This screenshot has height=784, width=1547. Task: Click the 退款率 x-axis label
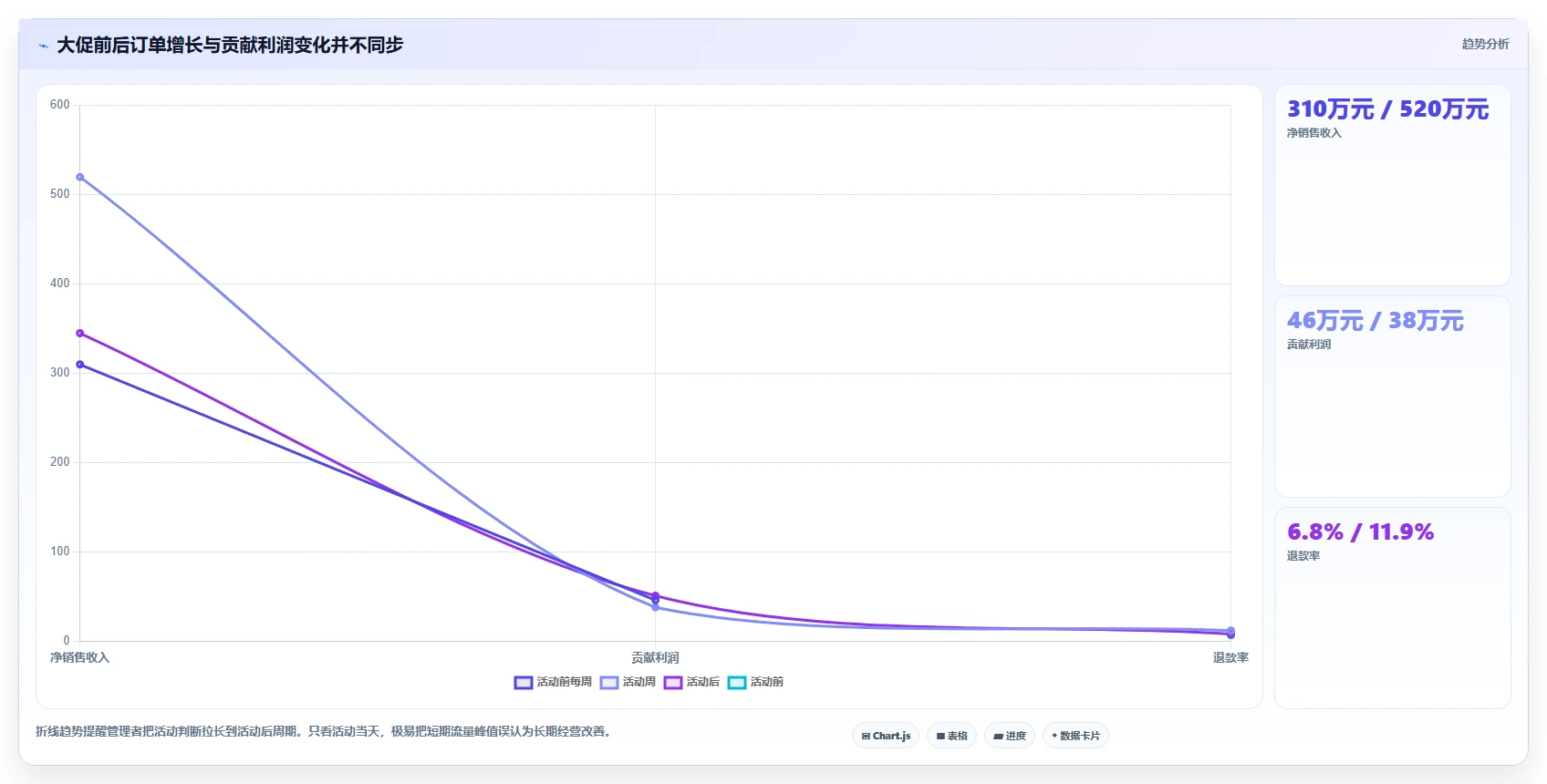(1230, 657)
